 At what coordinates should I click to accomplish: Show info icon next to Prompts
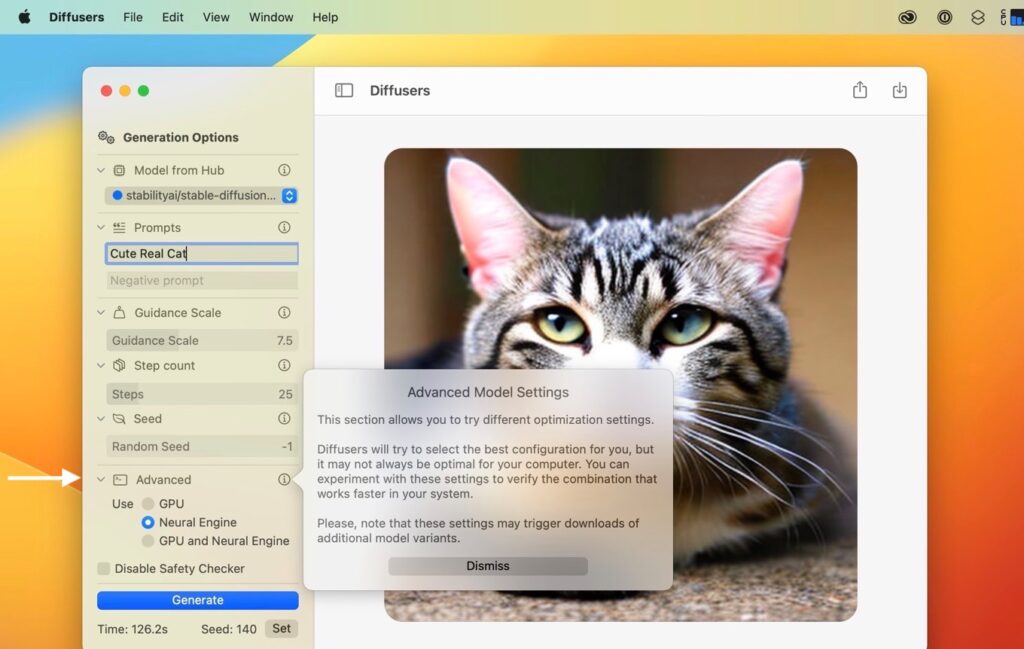pyautogui.click(x=284, y=228)
